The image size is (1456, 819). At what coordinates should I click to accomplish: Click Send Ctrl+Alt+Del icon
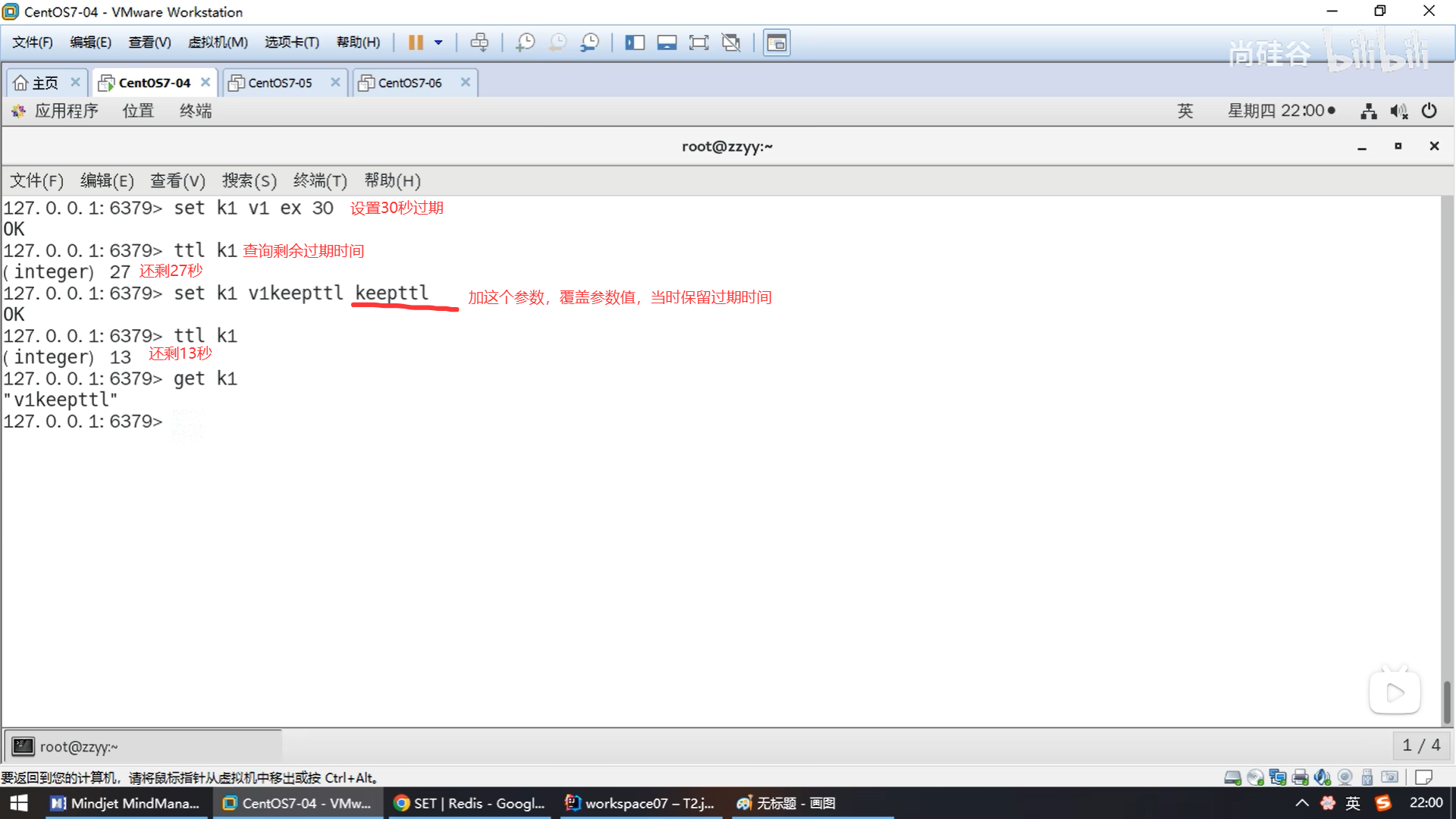[x=479, y=42]
